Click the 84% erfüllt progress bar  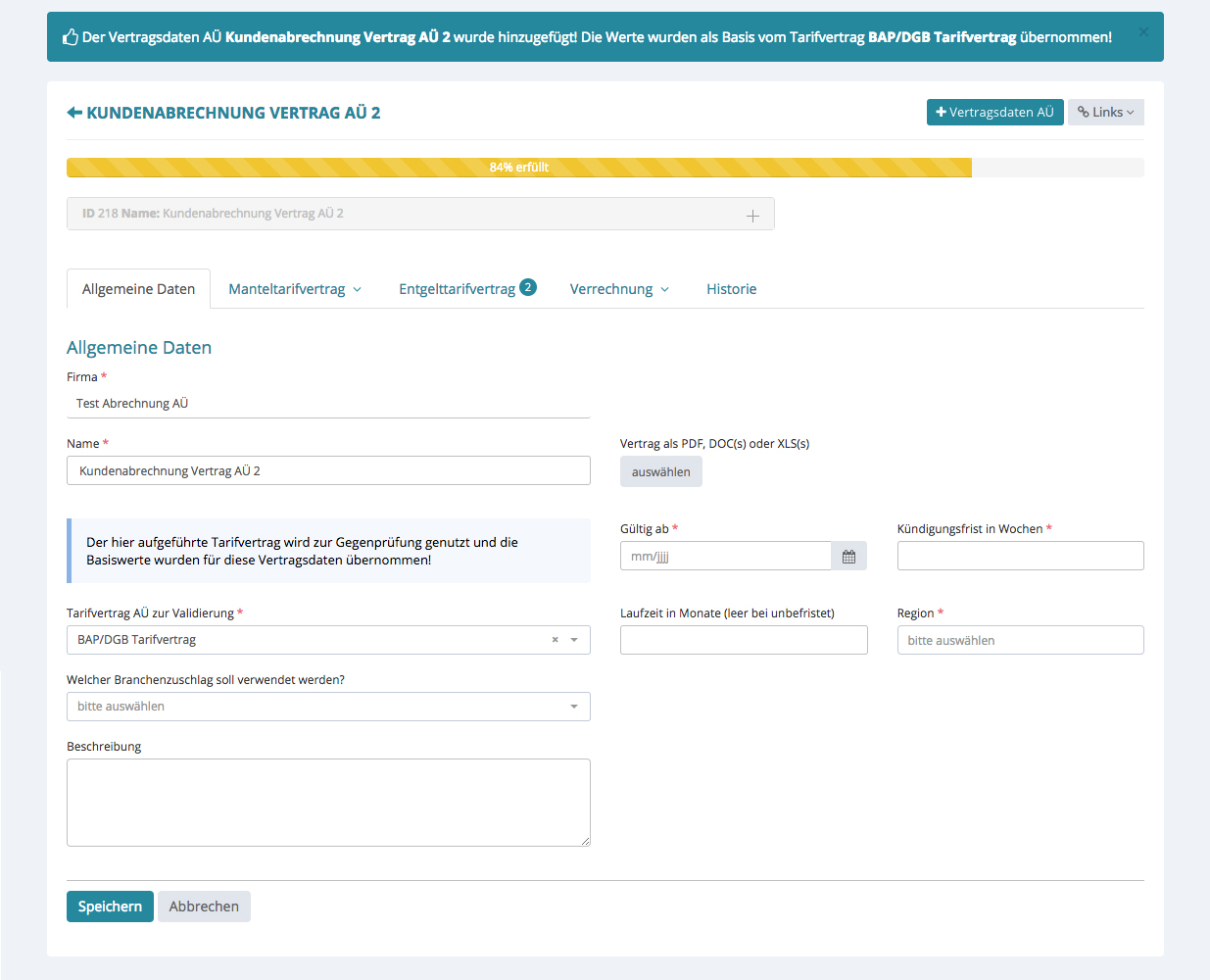click(x=519, y=168)
